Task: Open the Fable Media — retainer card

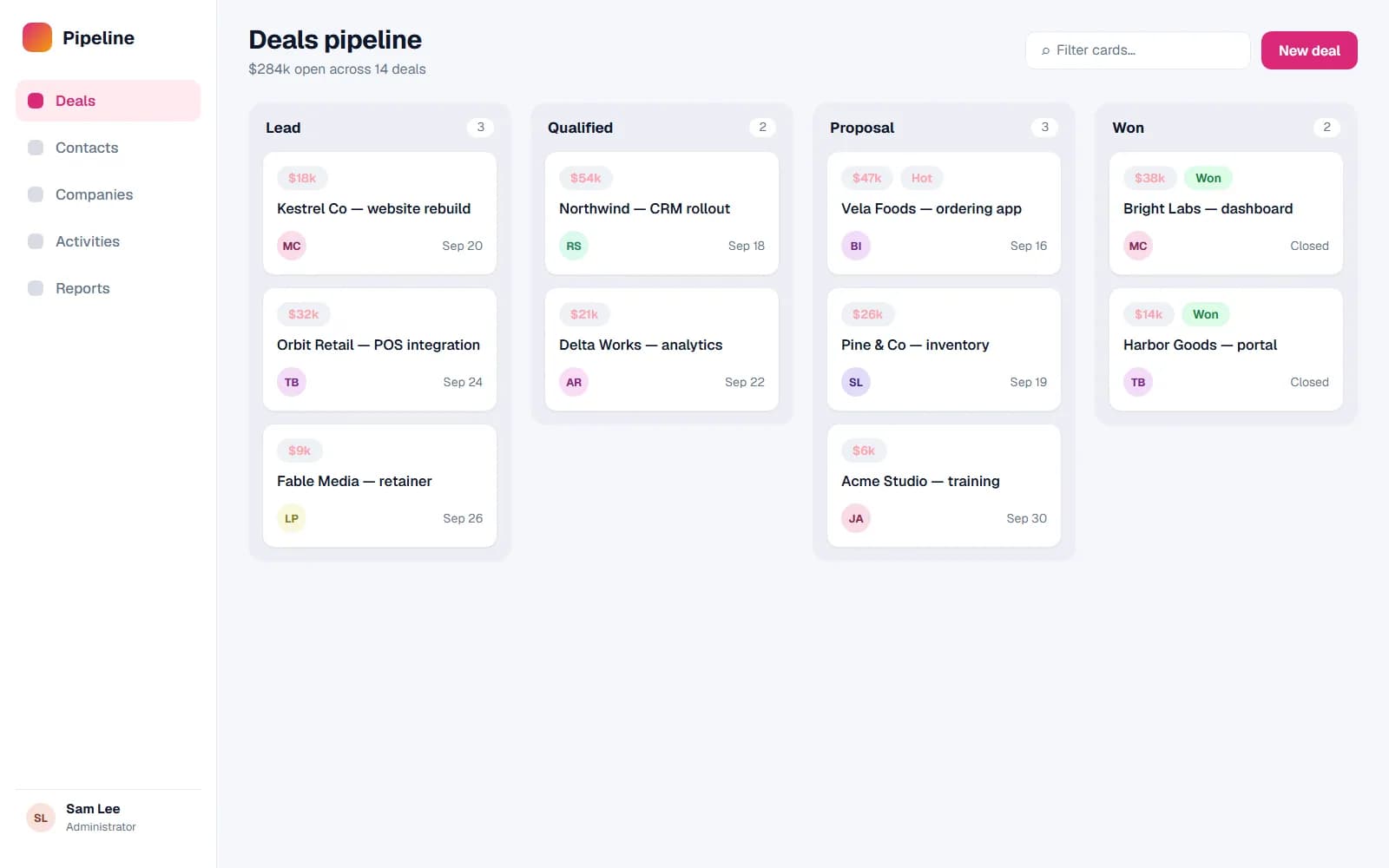Action: pyautogui.click(x=379, y=486)
